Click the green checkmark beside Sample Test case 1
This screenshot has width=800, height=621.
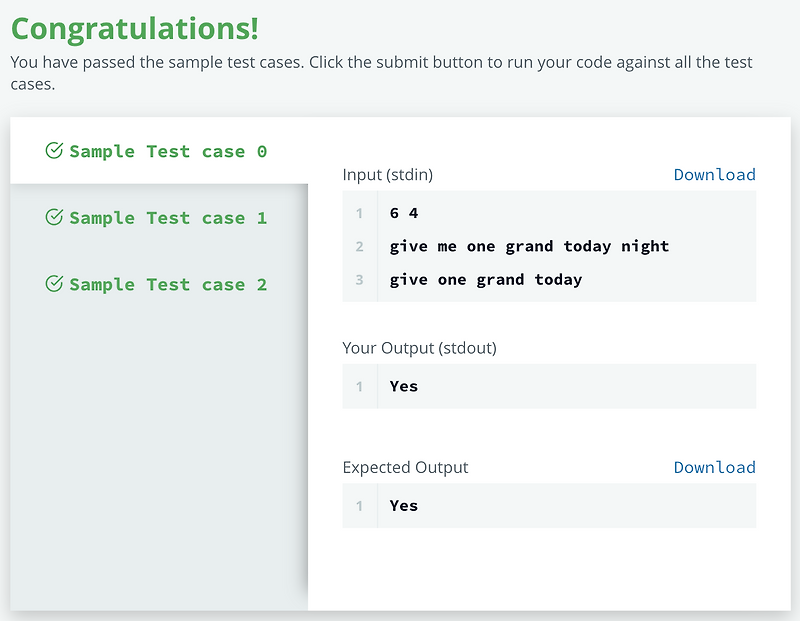(52, 218)
